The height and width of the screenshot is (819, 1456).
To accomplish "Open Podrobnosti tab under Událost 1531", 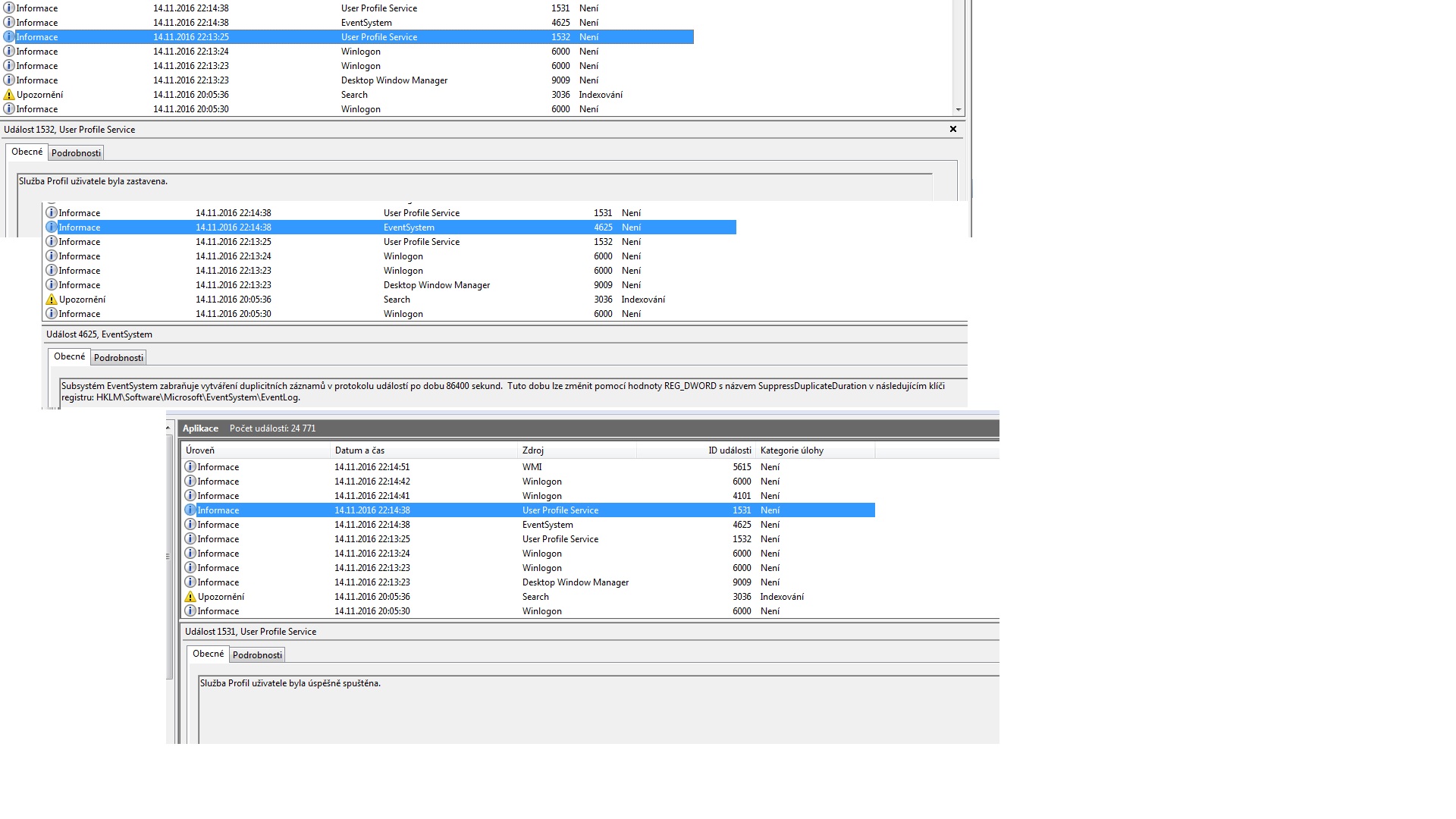I will pos(257,655).
